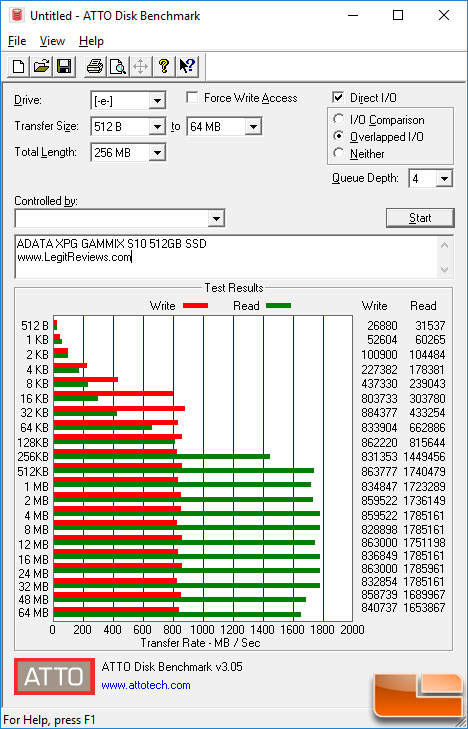
Task: Open Print Preview from the toolbar
Action: pos(118,66)
